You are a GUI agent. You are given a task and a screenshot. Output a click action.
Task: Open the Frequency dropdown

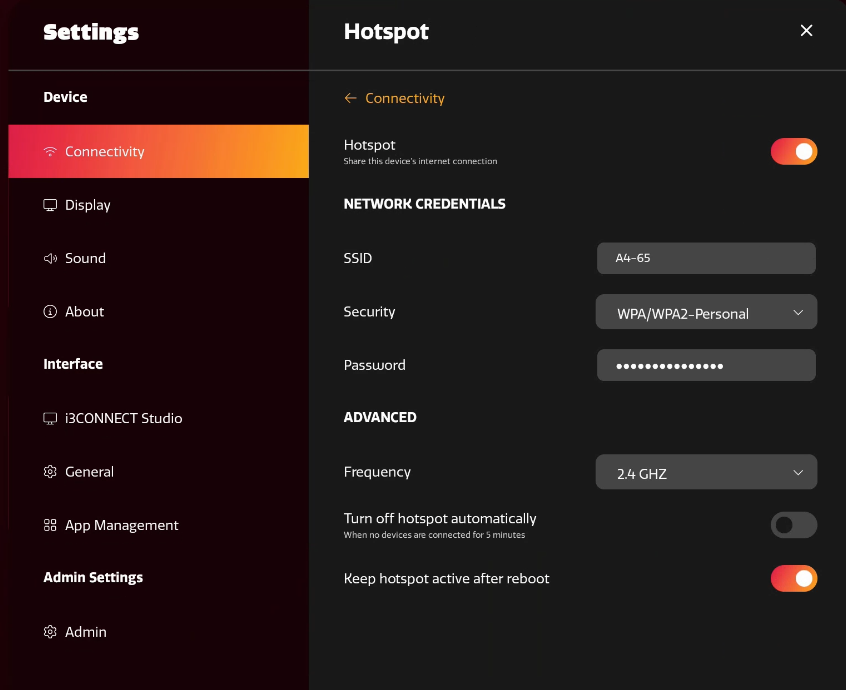[x=706, y=472]
